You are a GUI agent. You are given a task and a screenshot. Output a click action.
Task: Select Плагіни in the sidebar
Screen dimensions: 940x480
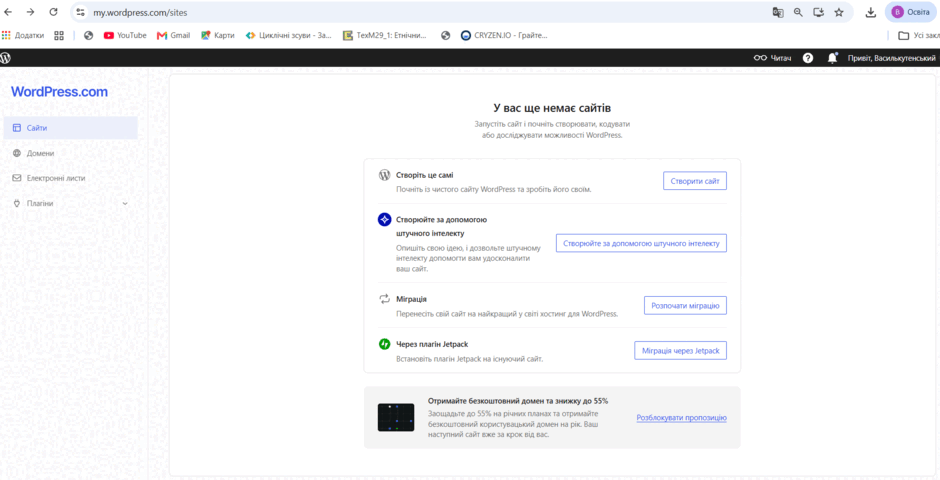coord(71,203)
